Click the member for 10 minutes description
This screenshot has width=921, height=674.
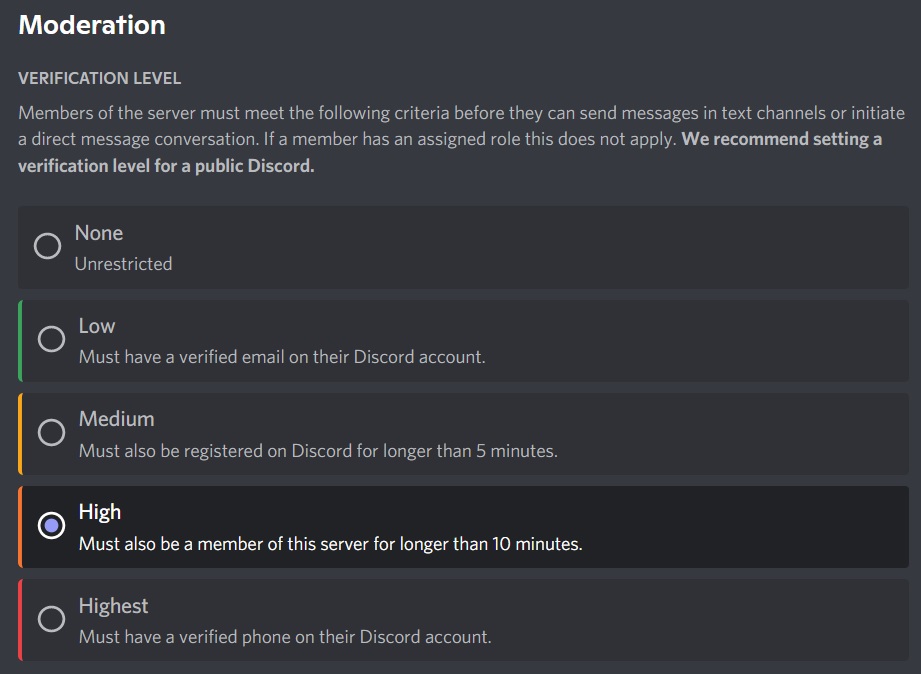tap(330, 545)
